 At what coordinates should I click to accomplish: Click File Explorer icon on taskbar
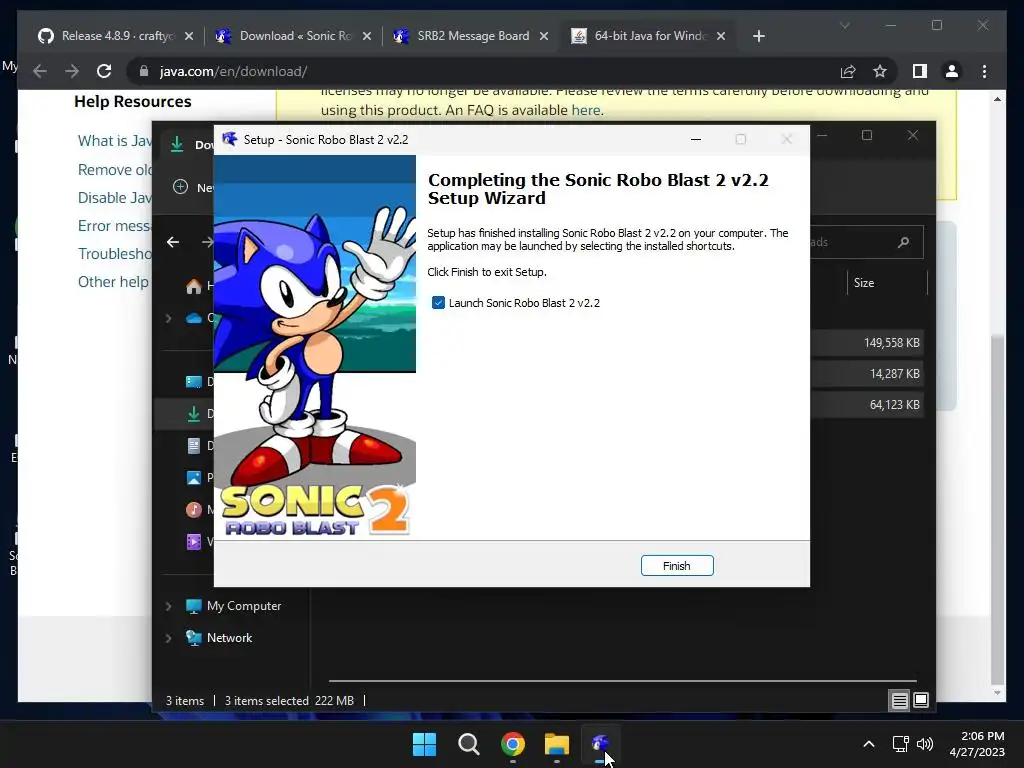pyautogui.click(x=557, y=744)
